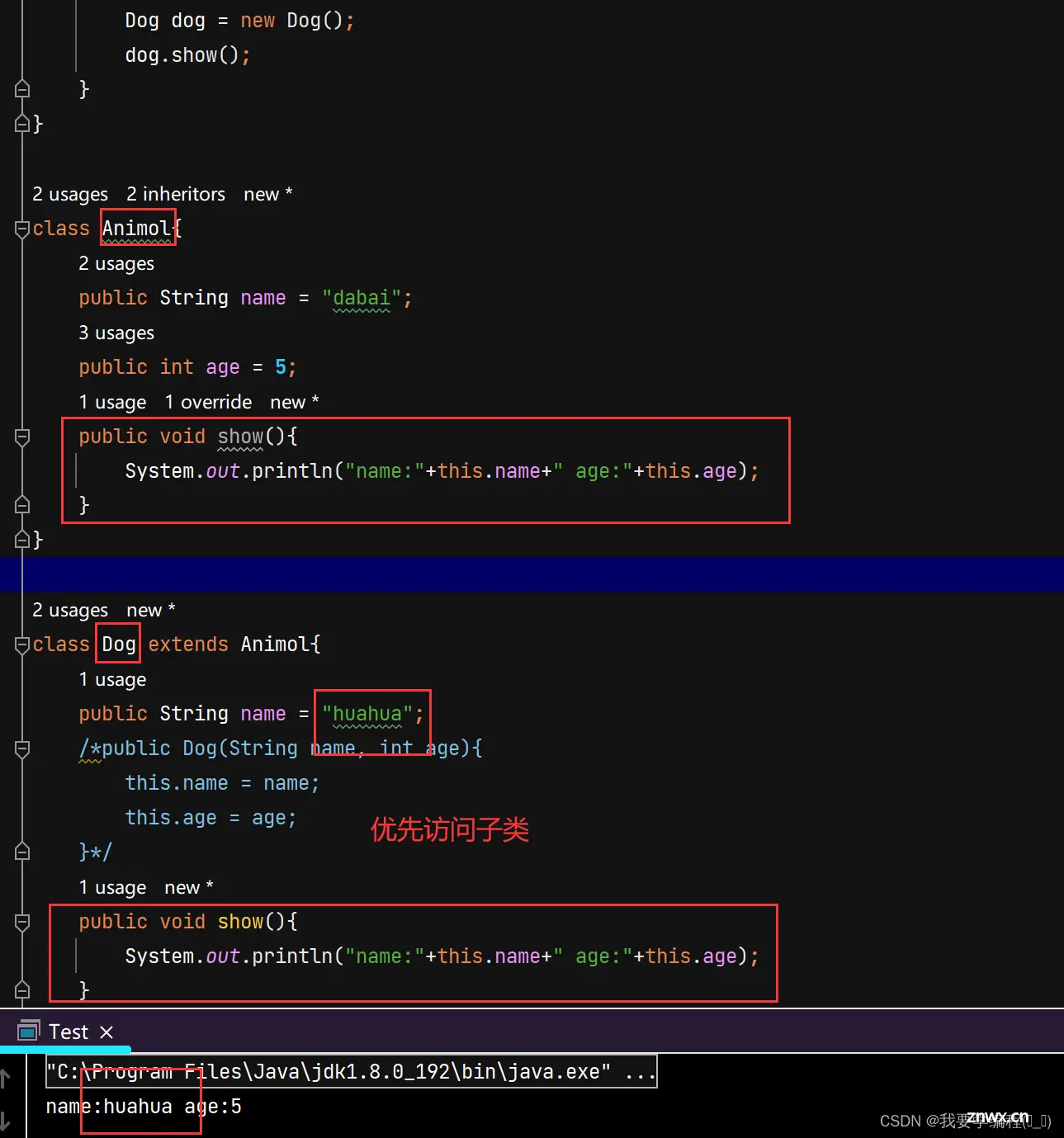The height and width of the screenshot is (1138, 1064).
Task: Click console output 'name:huahua age:5'
Action: click(x=144, y=1107)
